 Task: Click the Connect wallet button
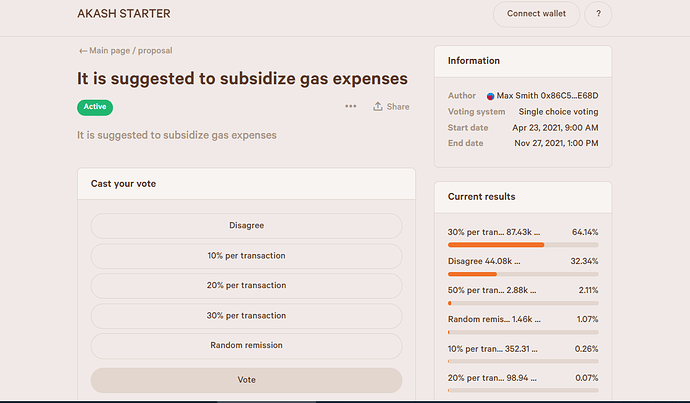tap(537, 14)
